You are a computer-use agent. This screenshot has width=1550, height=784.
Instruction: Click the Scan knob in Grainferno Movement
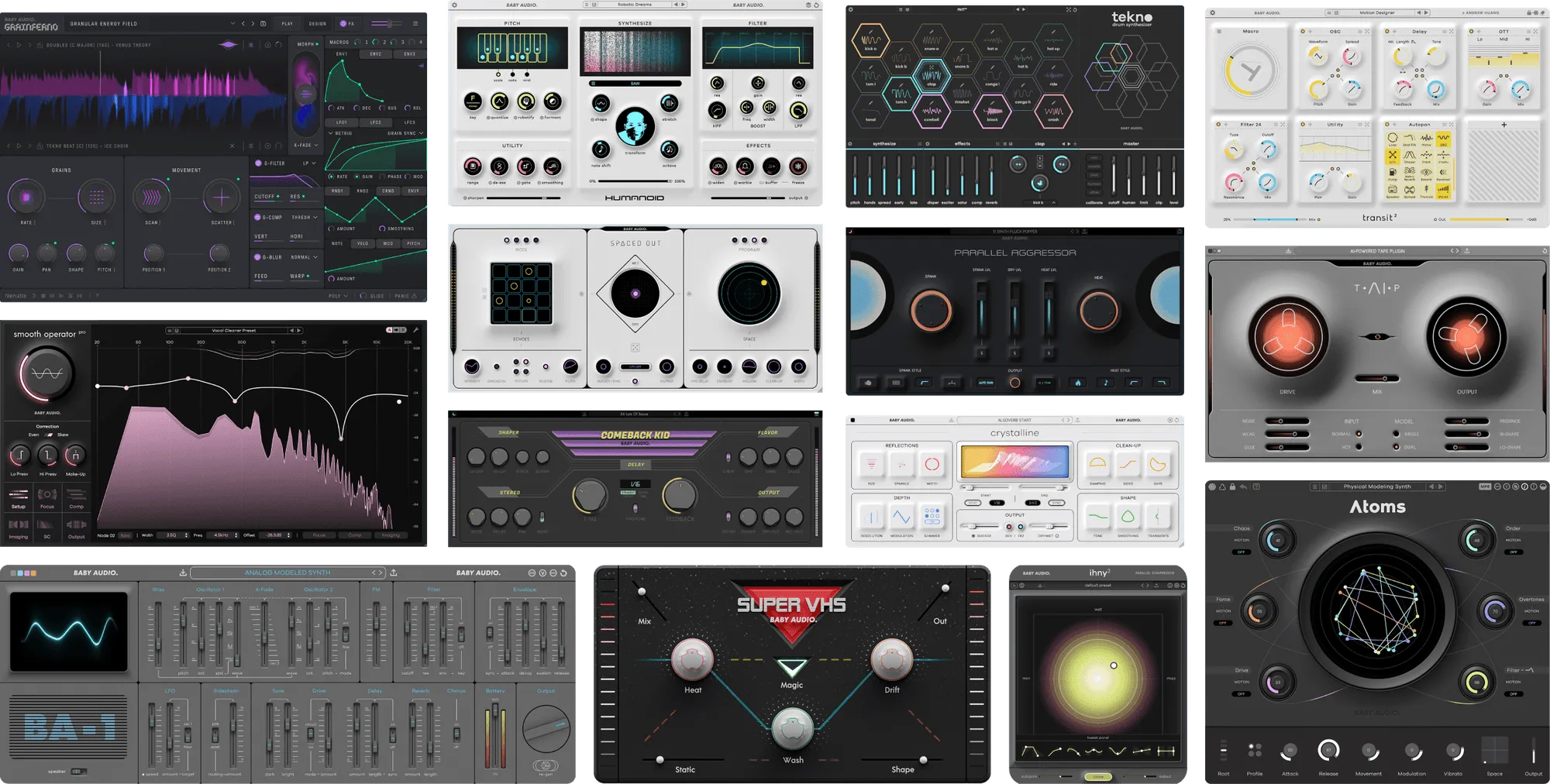pyautogui.click(x=152, y=198)
